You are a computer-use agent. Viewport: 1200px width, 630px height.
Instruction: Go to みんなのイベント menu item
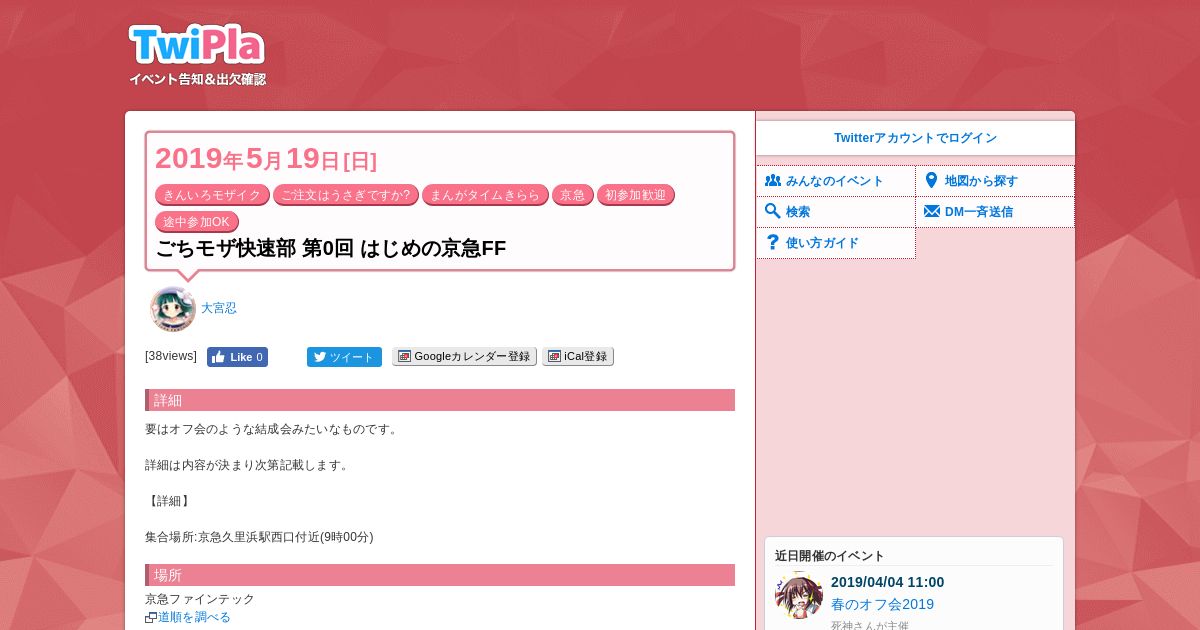835,181
